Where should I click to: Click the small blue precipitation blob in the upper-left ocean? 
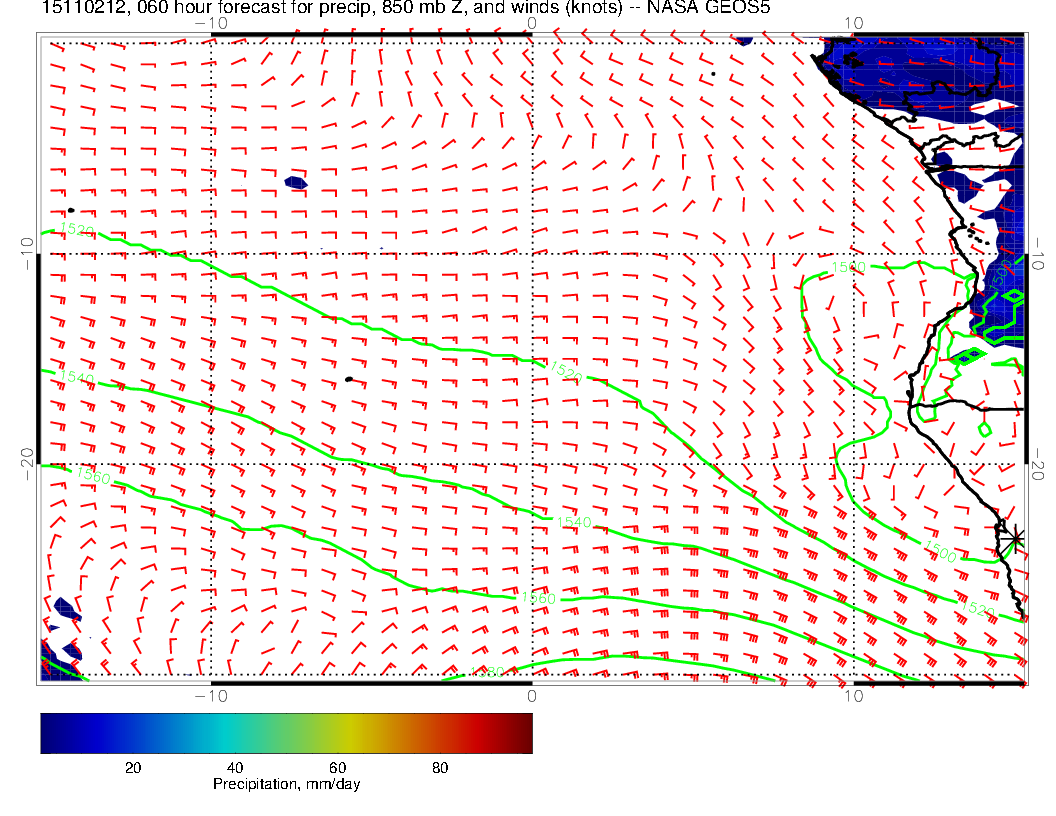click(x=295, y=183)
